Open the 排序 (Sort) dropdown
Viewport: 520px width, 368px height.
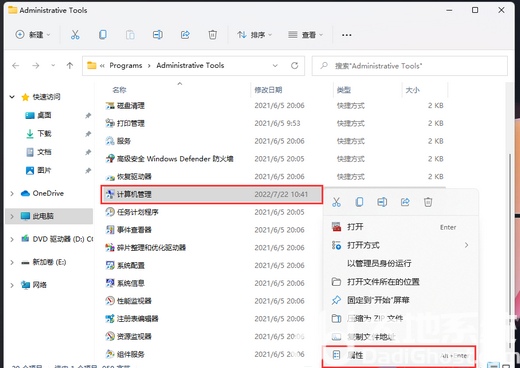point(255,35)
